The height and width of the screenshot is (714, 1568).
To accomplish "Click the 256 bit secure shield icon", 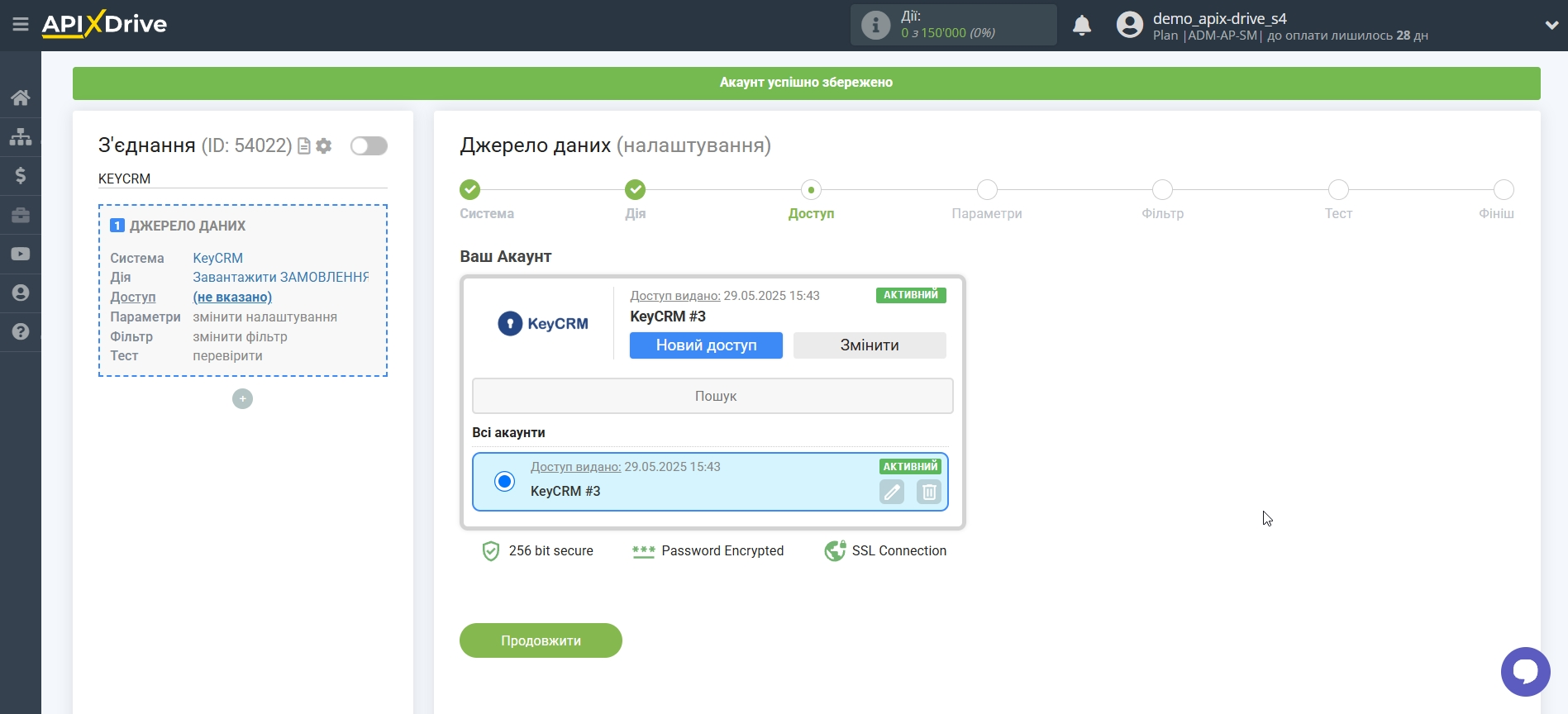I will (x=491, y=551).
